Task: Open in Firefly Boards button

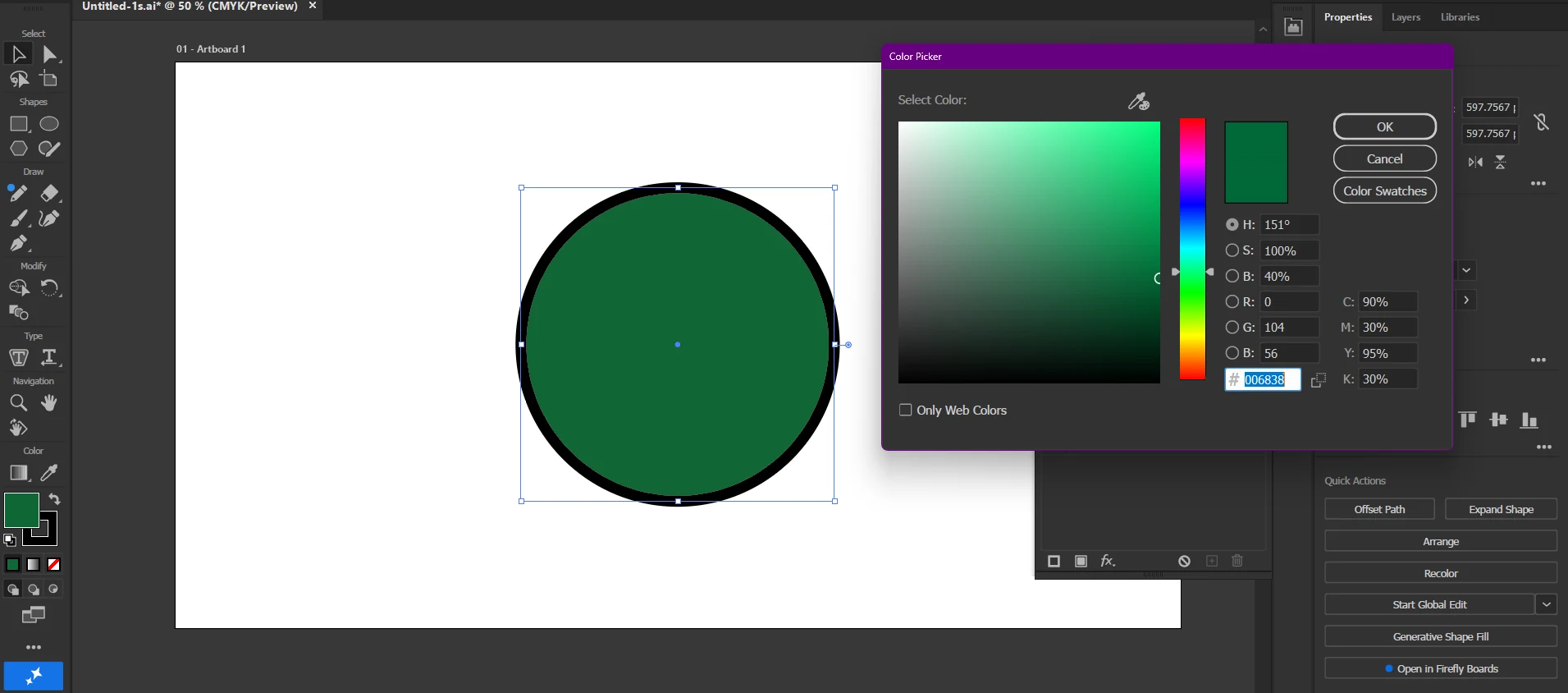Action: pos(1441,668)
